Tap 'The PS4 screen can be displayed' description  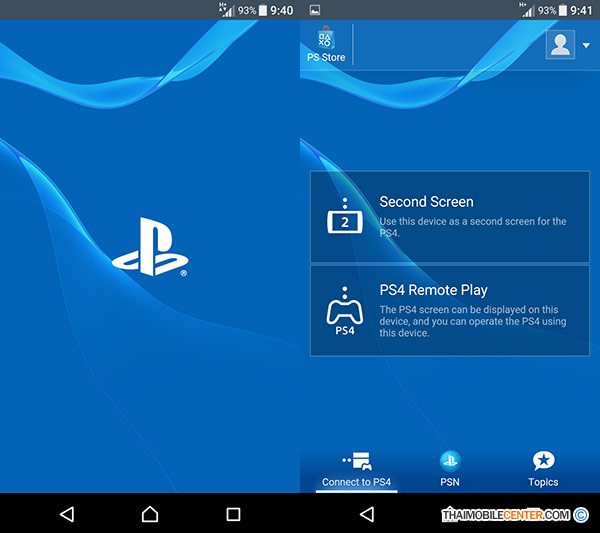pos(473,321)
